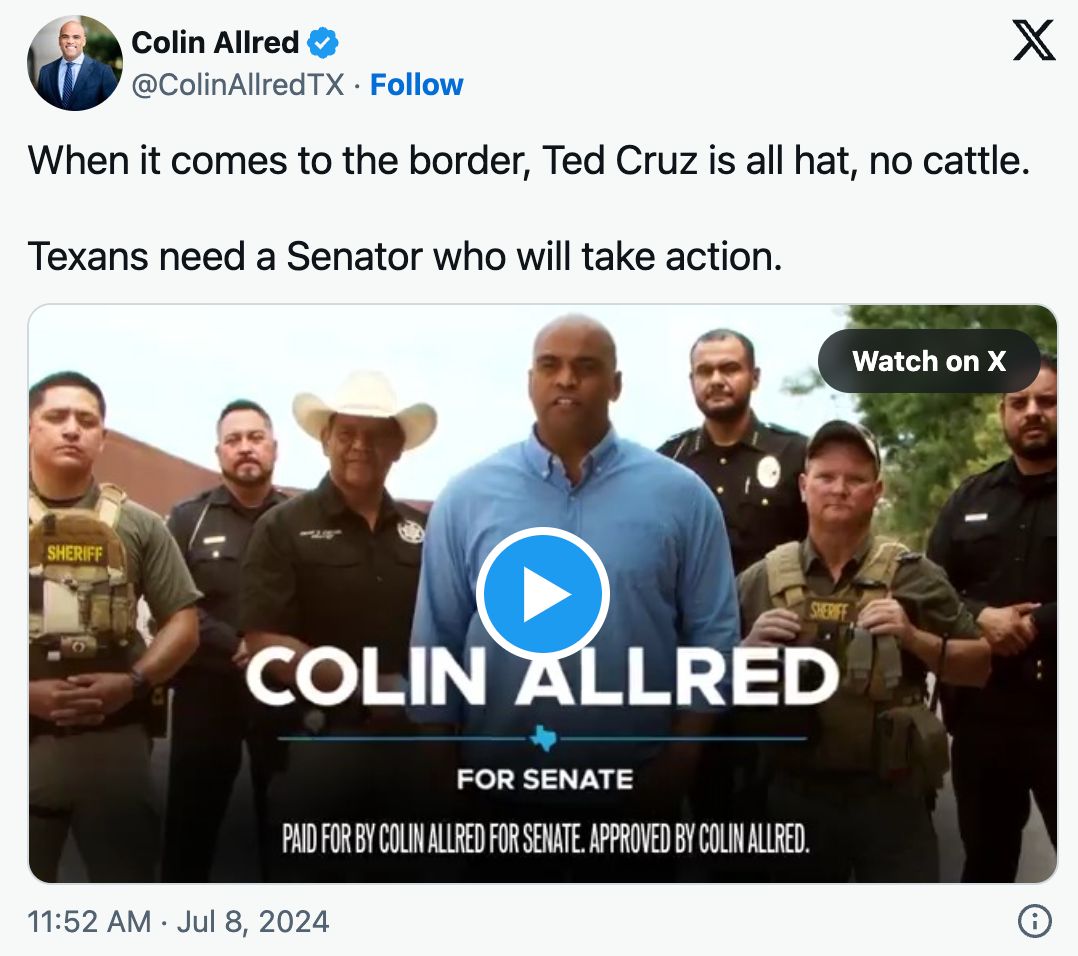Open Colin Allred's profile picture

click(73, 63)
